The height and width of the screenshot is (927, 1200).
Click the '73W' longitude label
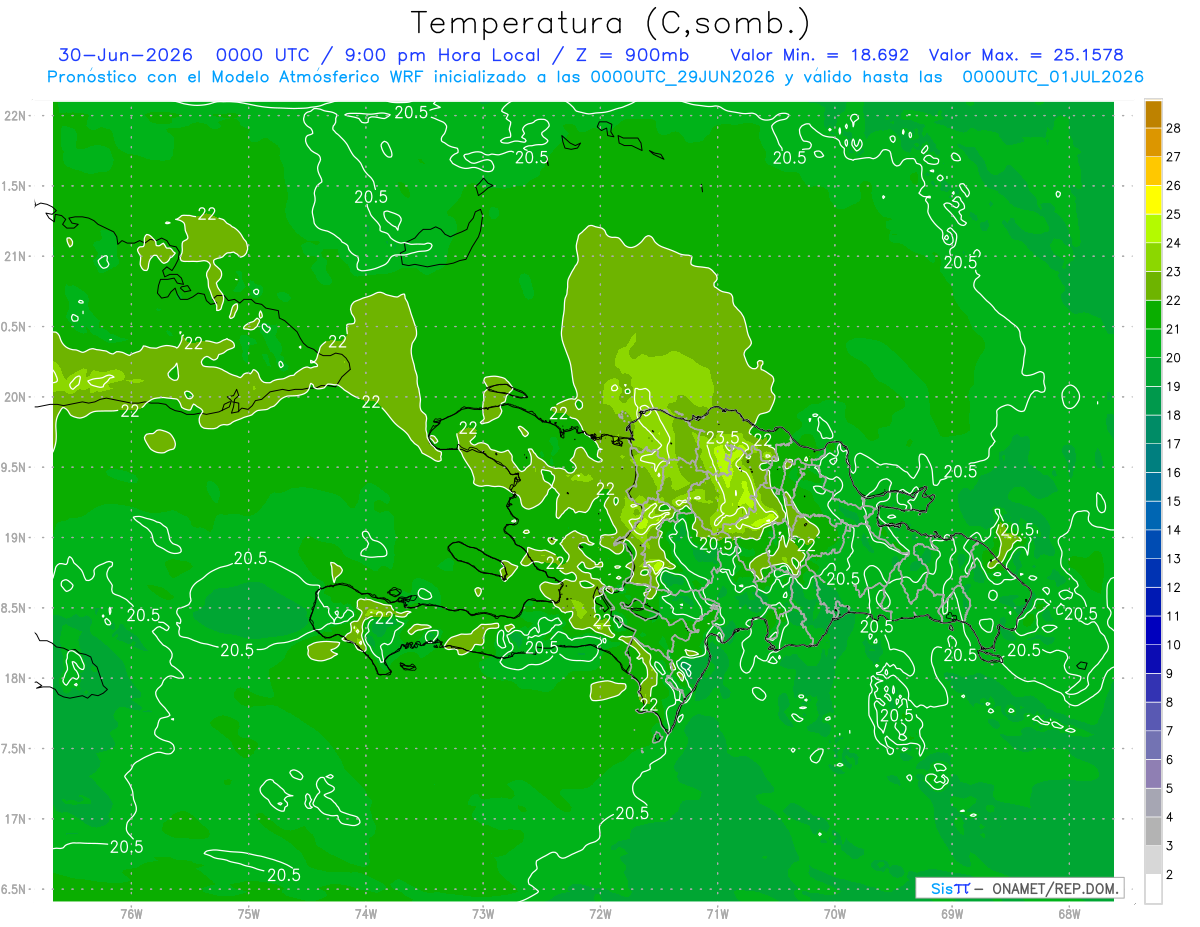(483, 914)
